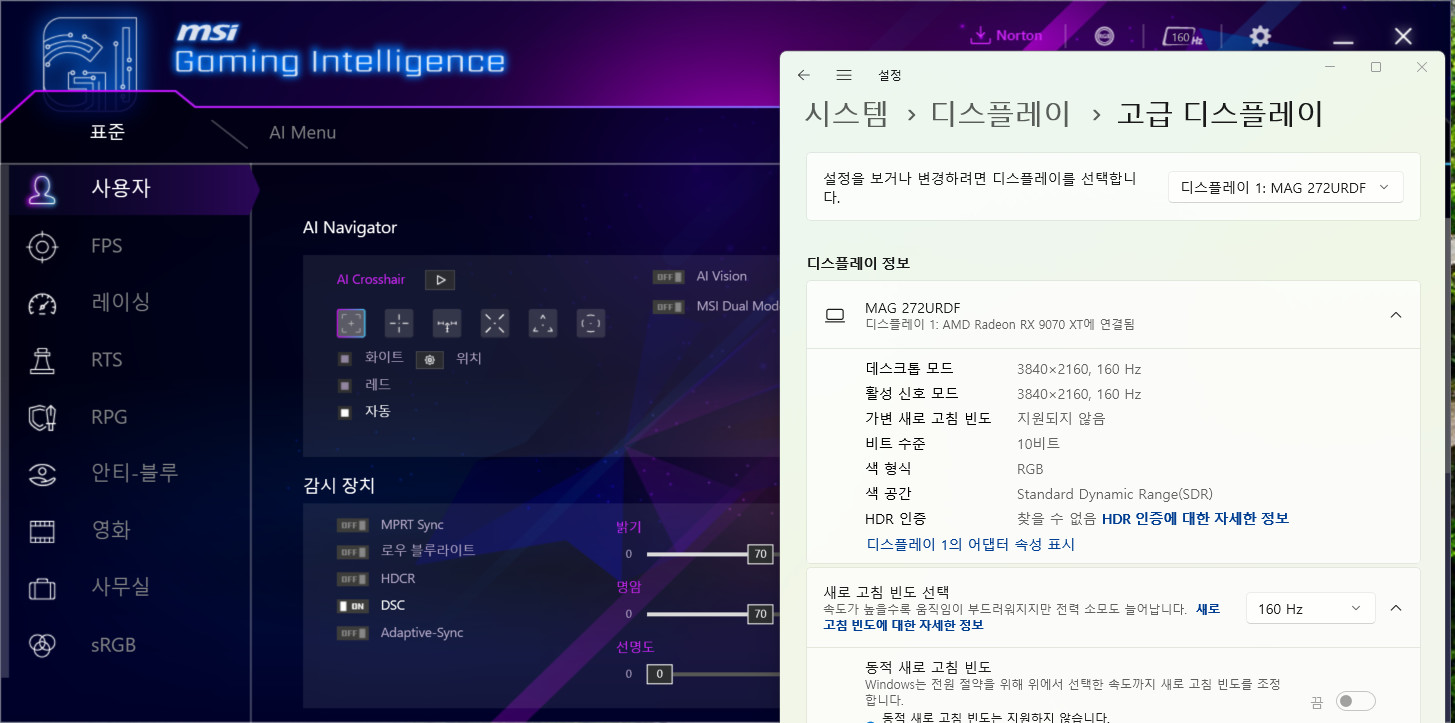
Task: Switch to the 표준 tab
Action: coord(107,132)
